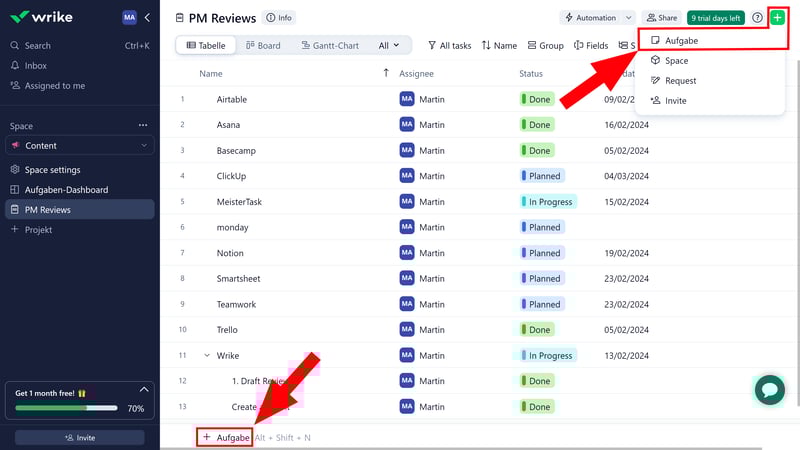Open the MA user avatar menu
800x450 pixels.
tap(130, 17)
